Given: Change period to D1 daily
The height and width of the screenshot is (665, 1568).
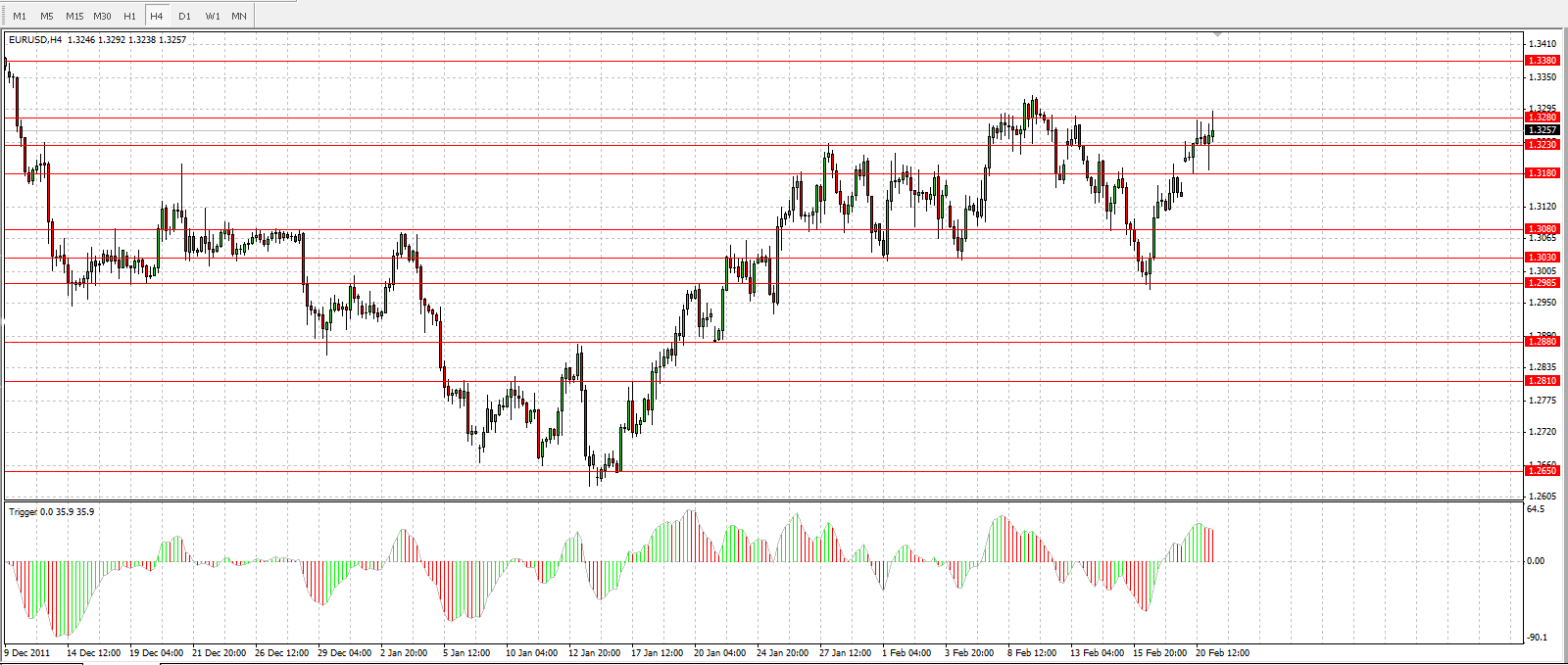Looking at the screenshot, I should pos(185,16).
